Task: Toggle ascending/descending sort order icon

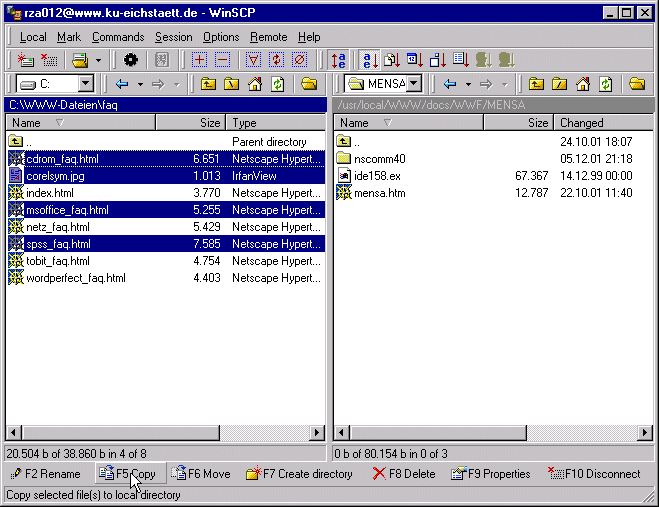Action: coord(338,60)
